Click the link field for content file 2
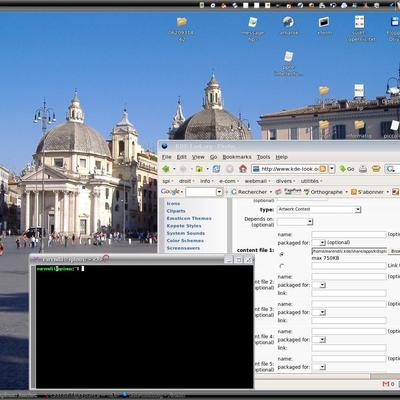 pyautogui.click(x=349, y=293)
